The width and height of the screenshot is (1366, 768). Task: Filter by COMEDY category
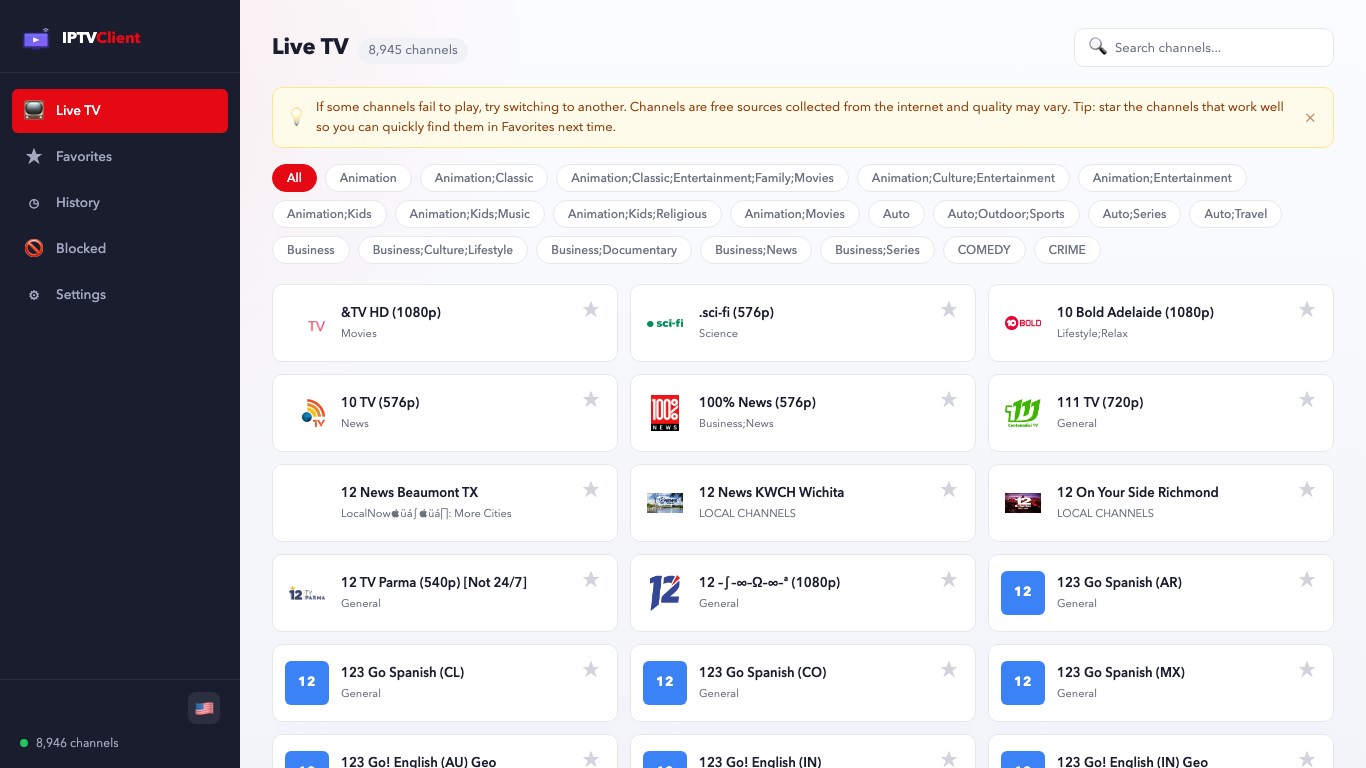coord(984,250)
